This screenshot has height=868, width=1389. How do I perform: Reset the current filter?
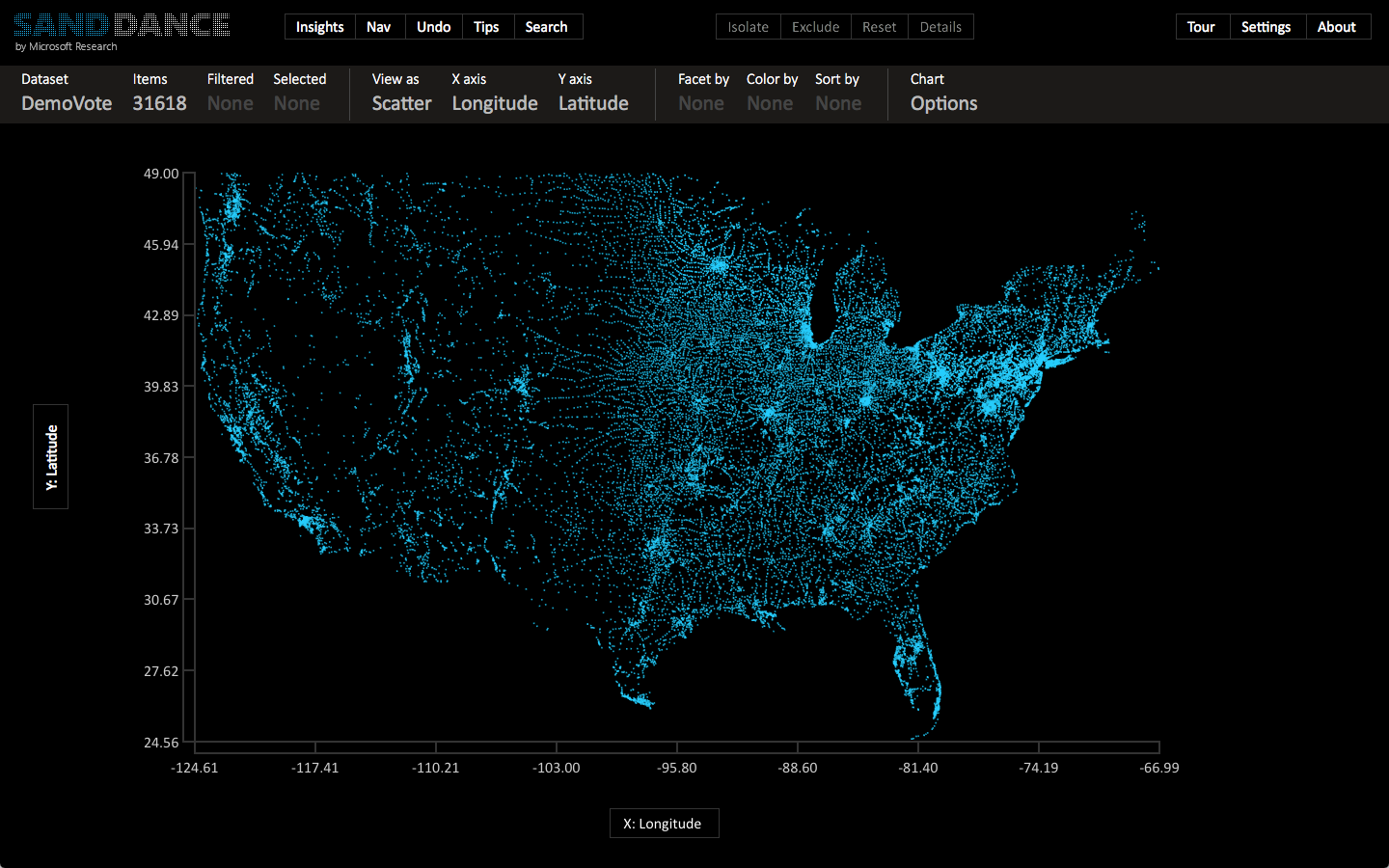tap(879, 27)
